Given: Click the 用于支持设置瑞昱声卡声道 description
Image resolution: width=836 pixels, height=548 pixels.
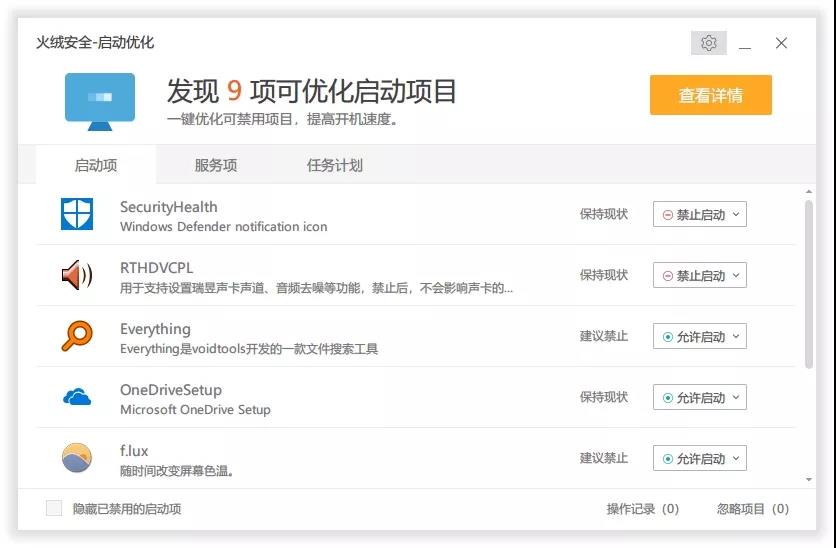Looking at the screenshot, I should pos(316,288).
